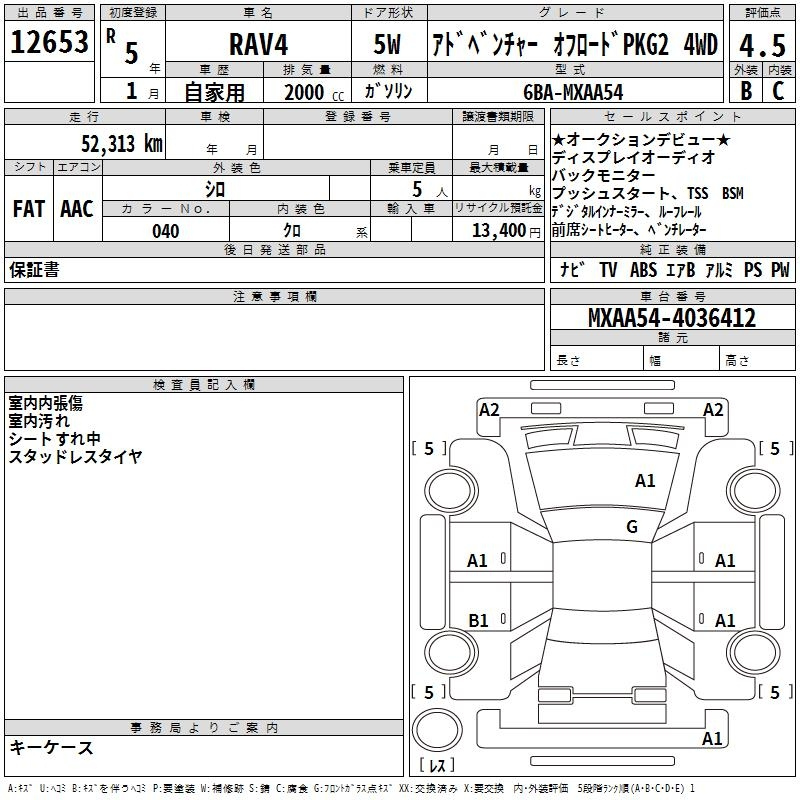Click 保証書 in the later-shipped parts row
The height and width of the screenshot is (800, 800).
[x=34, y=269]
